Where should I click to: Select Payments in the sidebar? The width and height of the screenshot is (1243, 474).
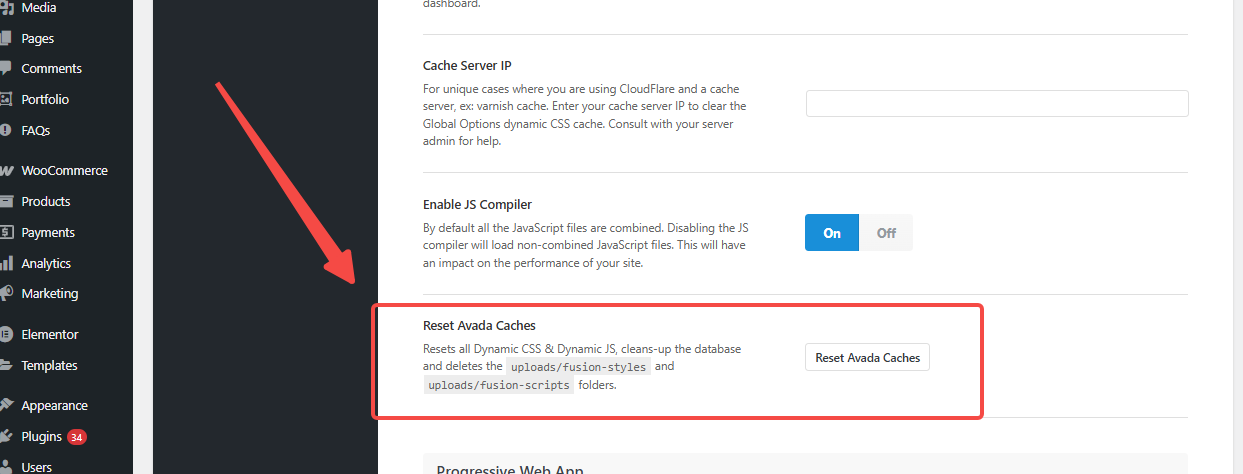tap(48, 232)
